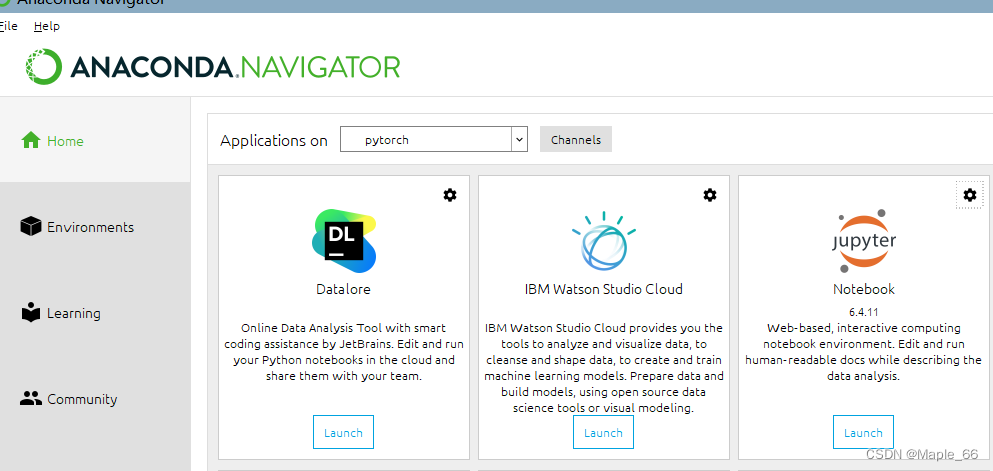This screenshot has width=993, height=471.
Task: Open the File menu
Action: 8,26
